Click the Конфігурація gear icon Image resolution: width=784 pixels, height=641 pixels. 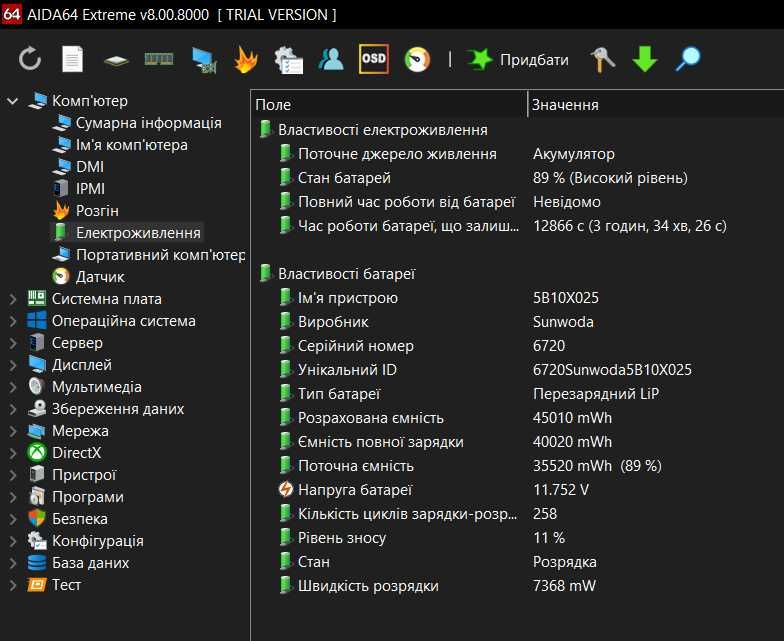(x=37, y=540)
